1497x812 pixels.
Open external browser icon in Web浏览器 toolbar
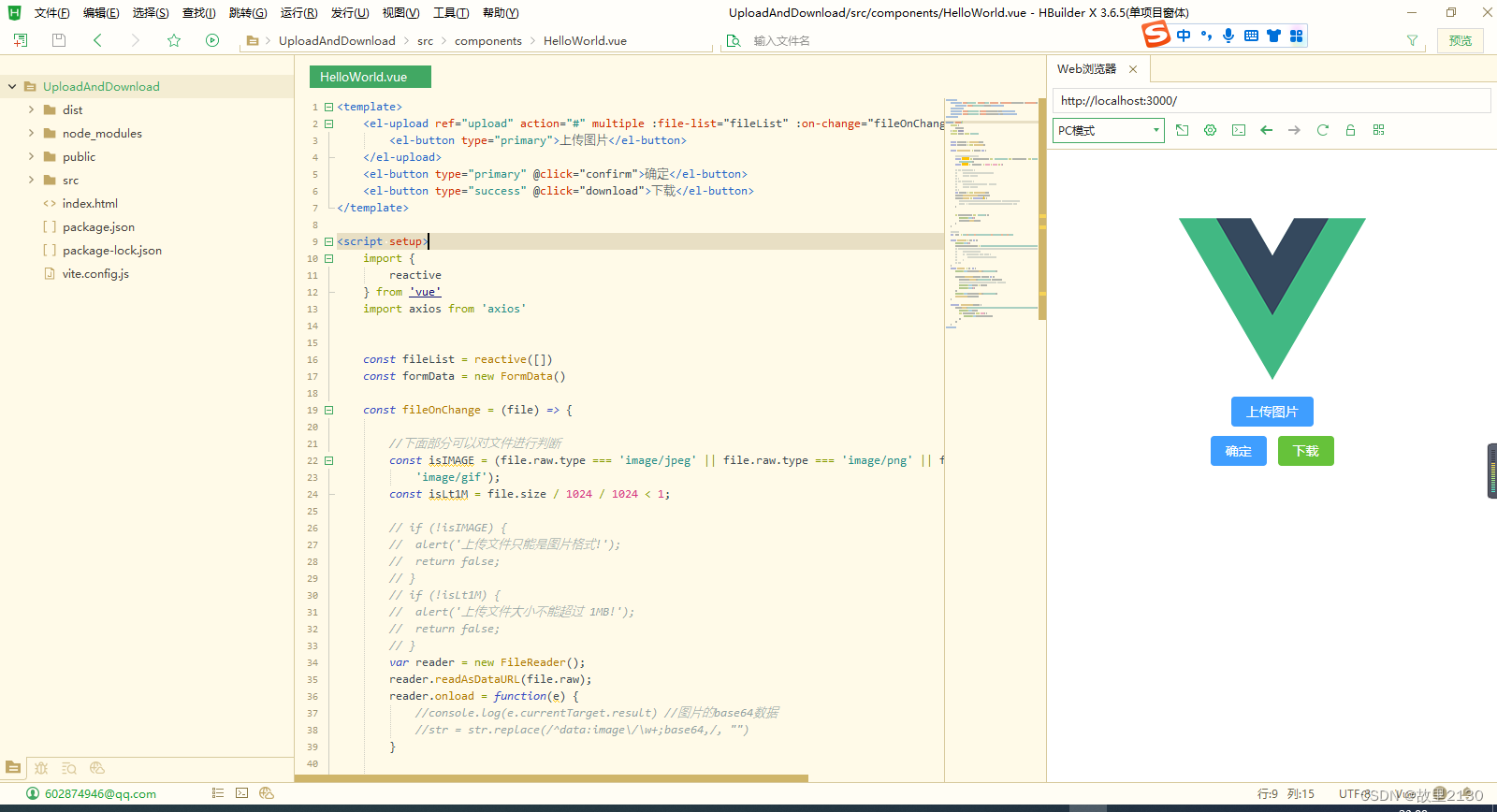[x=1183, y=130]
